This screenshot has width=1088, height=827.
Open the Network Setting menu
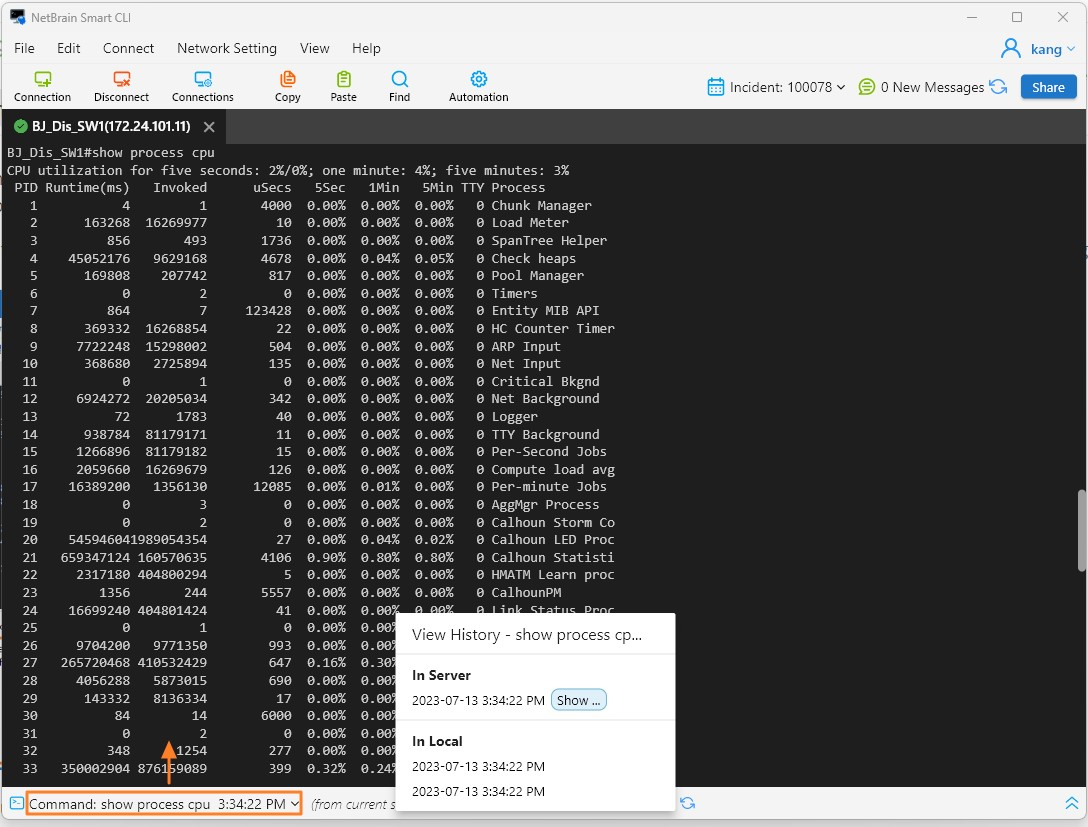[226, 48]
